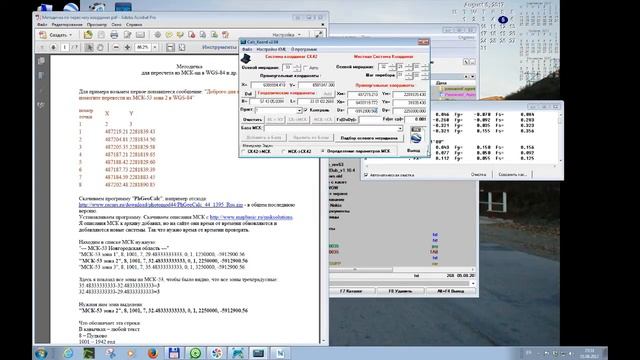Click the zoom in plus button
This screenshot has height=360, width=640.
pos(127,48)
